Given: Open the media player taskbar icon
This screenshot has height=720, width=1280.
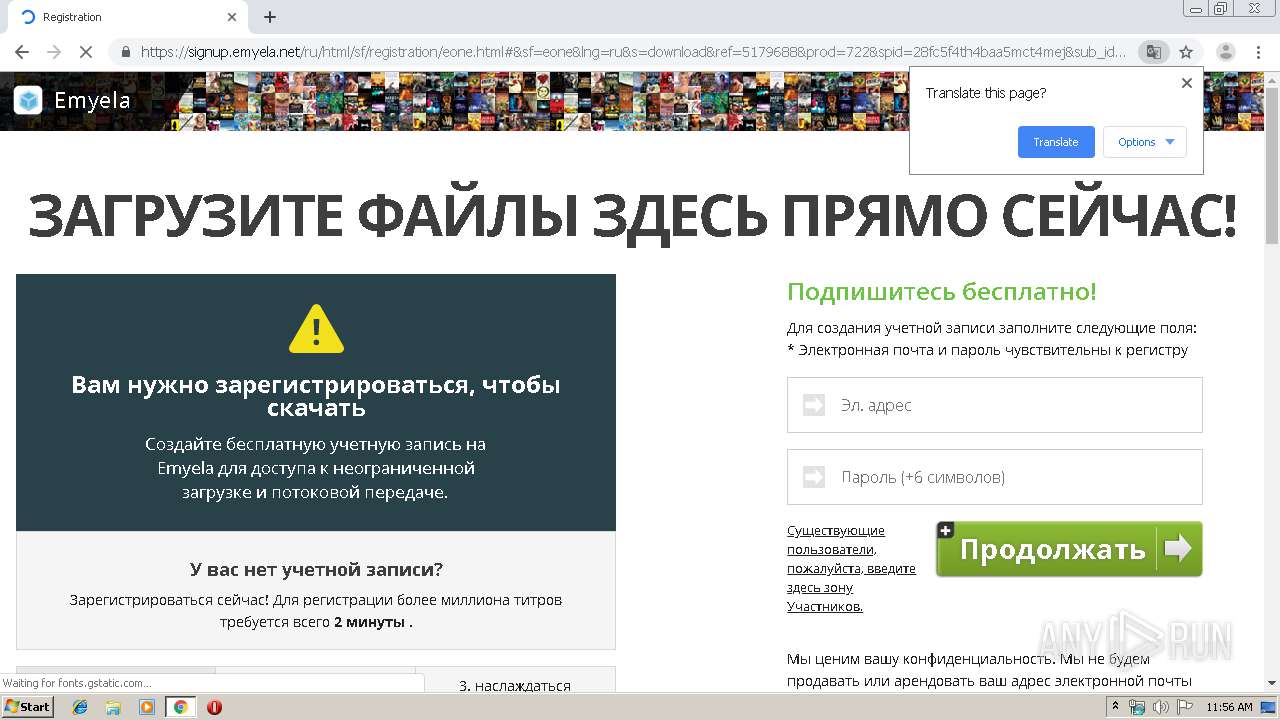Looking at the screenshot, I should [x=147, y=707].
